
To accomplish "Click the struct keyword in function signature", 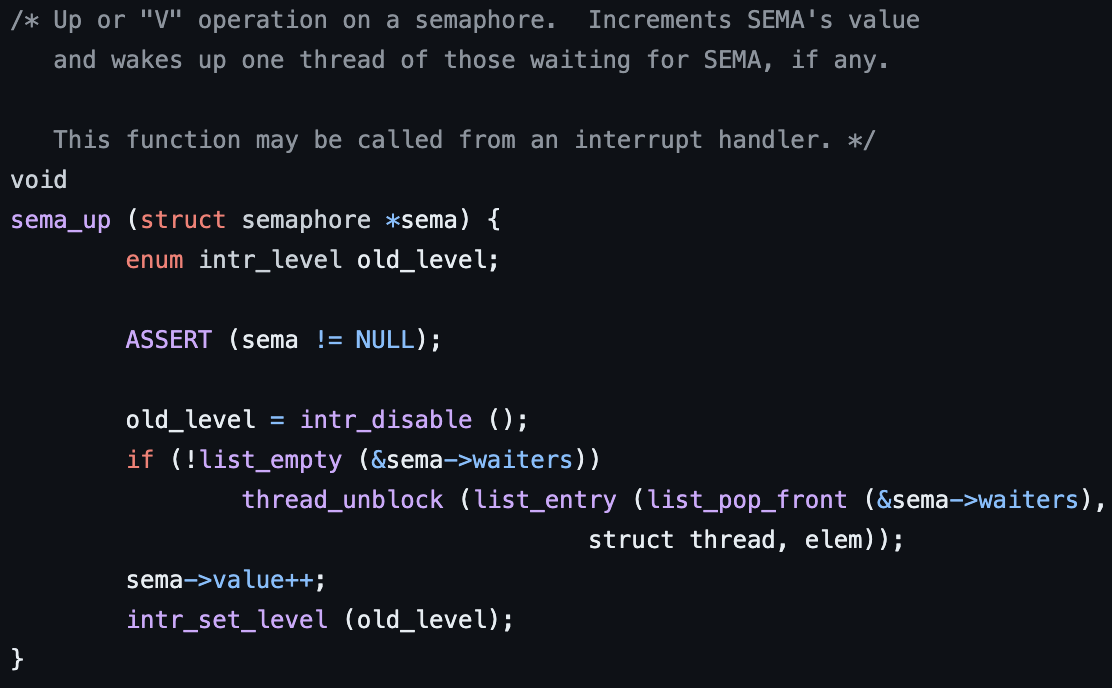I will (x=183, y=220).
